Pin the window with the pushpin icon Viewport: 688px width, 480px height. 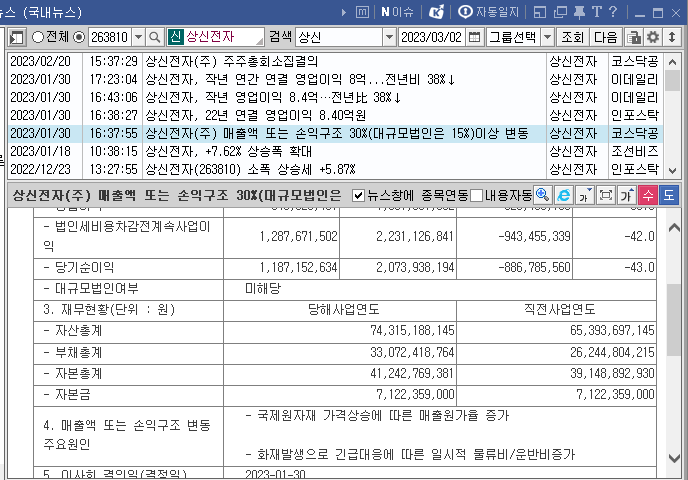coord(579,12)
